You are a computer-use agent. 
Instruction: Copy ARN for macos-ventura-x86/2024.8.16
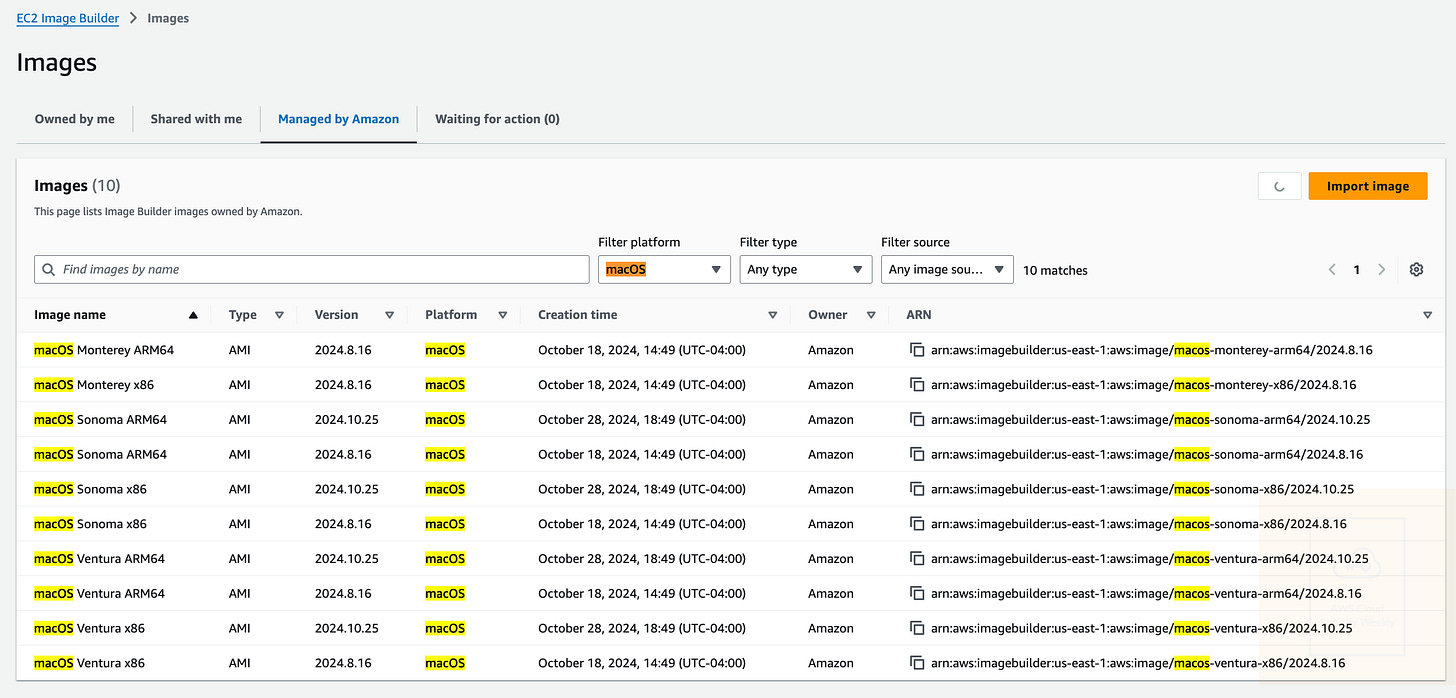pos(916,663)
